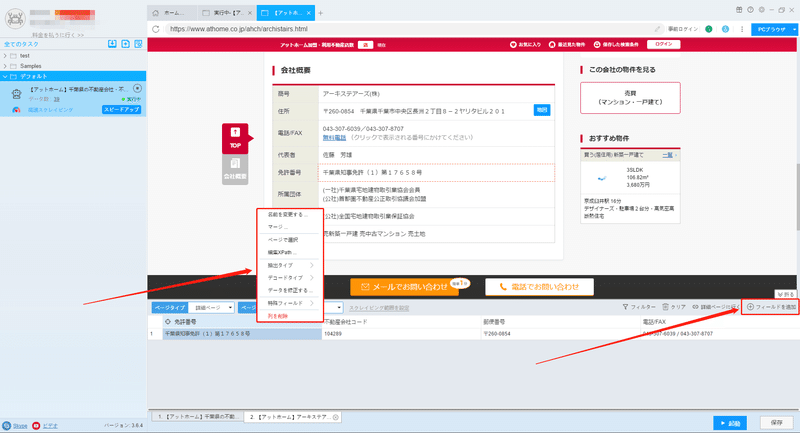800x433 pixels.
Task: Click フィールドを追加 button
Action: coord(770,307)
